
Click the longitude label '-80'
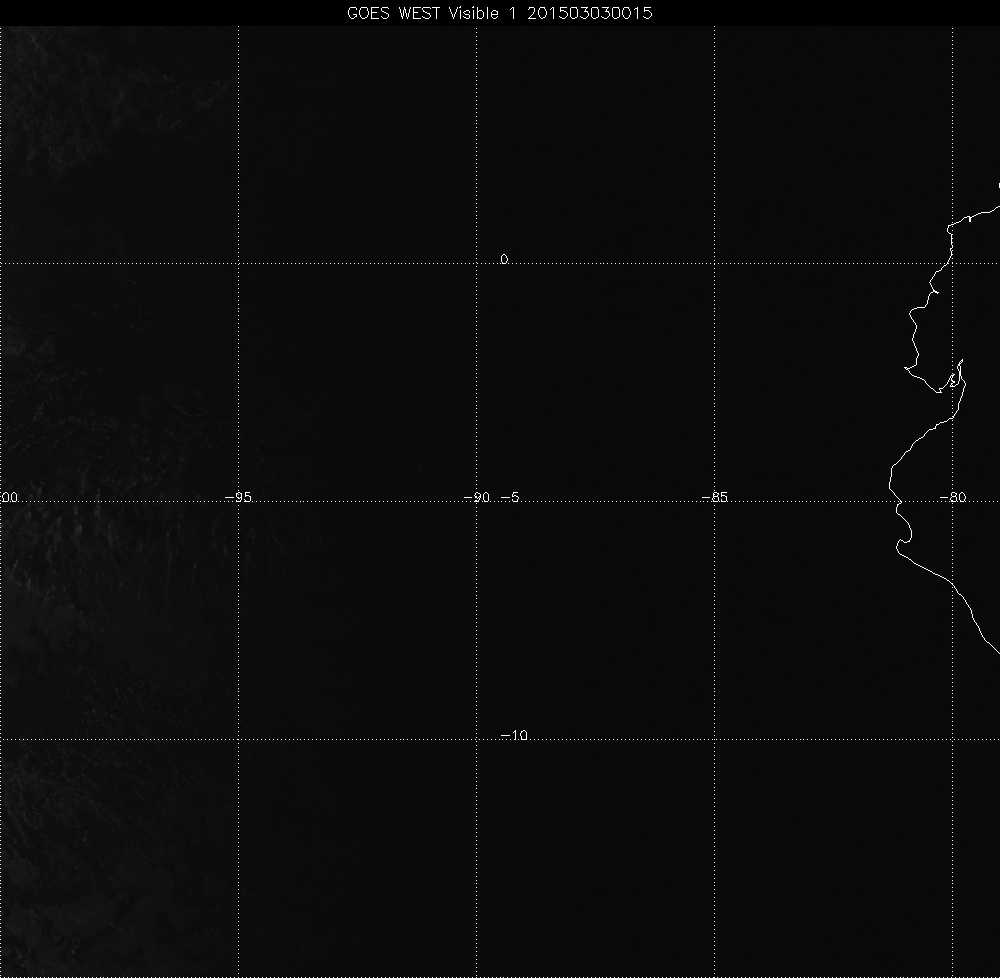(953, 497)
